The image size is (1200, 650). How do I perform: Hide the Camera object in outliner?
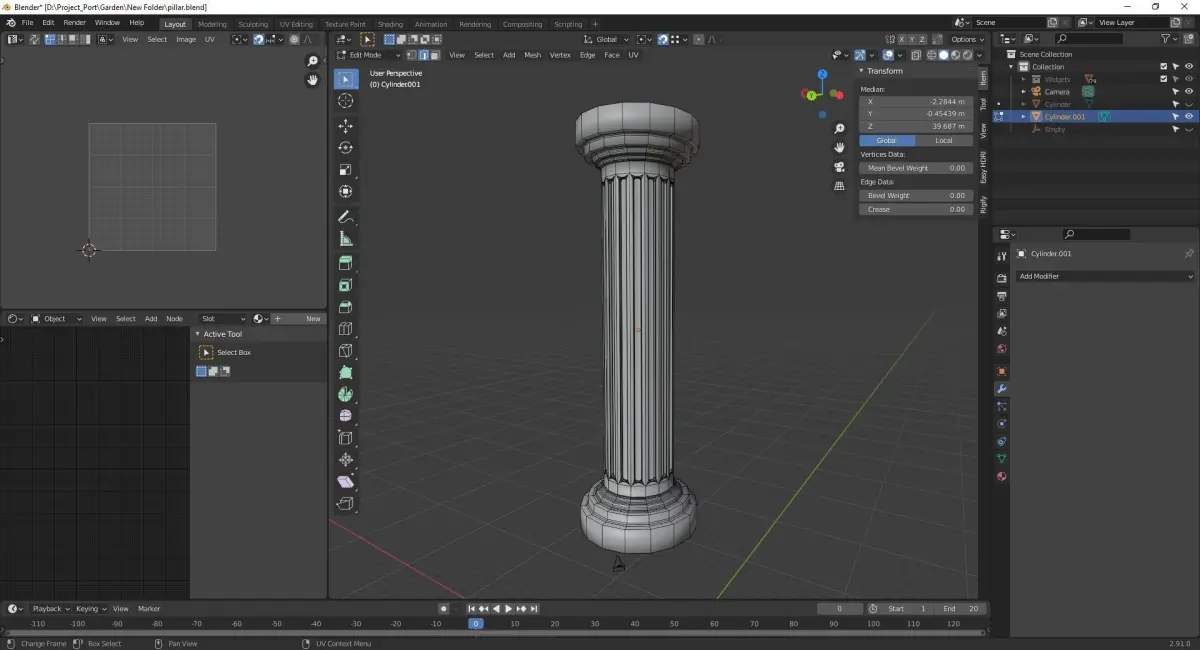(x=1189, y=91)
